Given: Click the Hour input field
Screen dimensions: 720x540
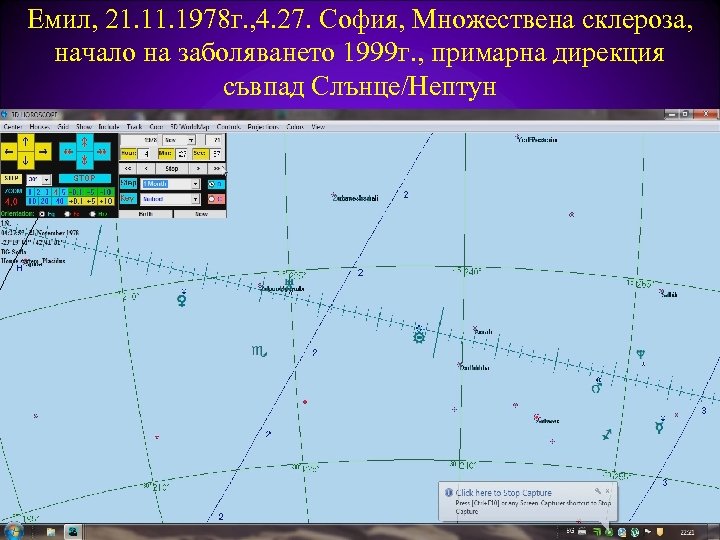Looking at the screenshot, I should 143,154.
